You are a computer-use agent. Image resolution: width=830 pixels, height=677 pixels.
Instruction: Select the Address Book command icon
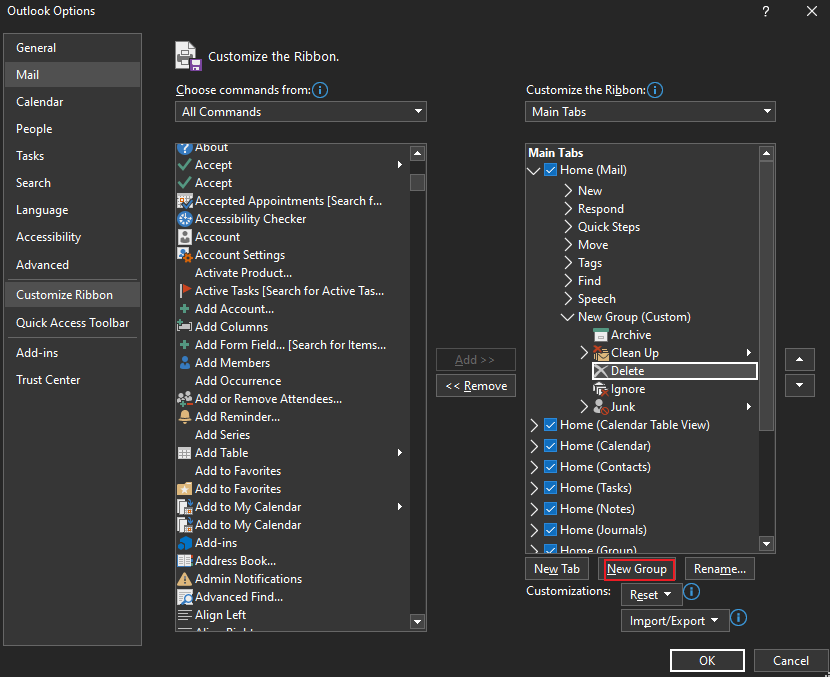183,560
